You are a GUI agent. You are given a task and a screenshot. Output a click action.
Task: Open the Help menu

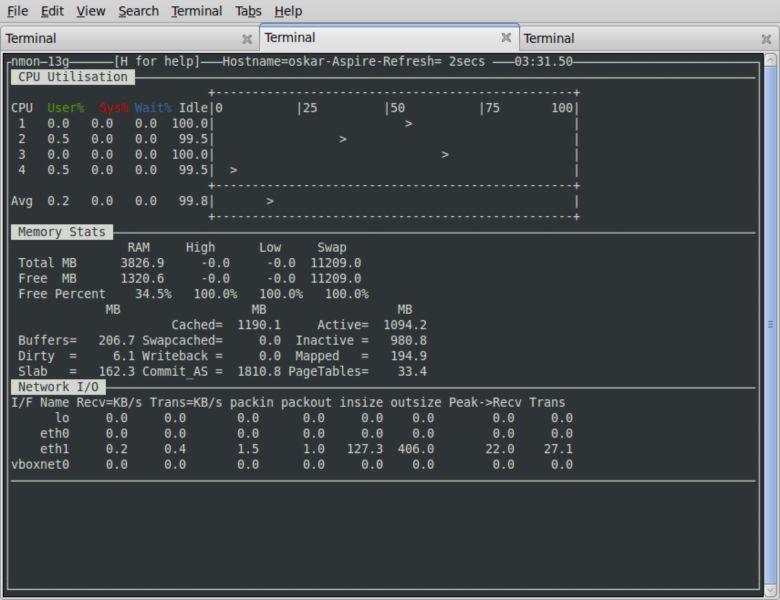tap(288, 11)
